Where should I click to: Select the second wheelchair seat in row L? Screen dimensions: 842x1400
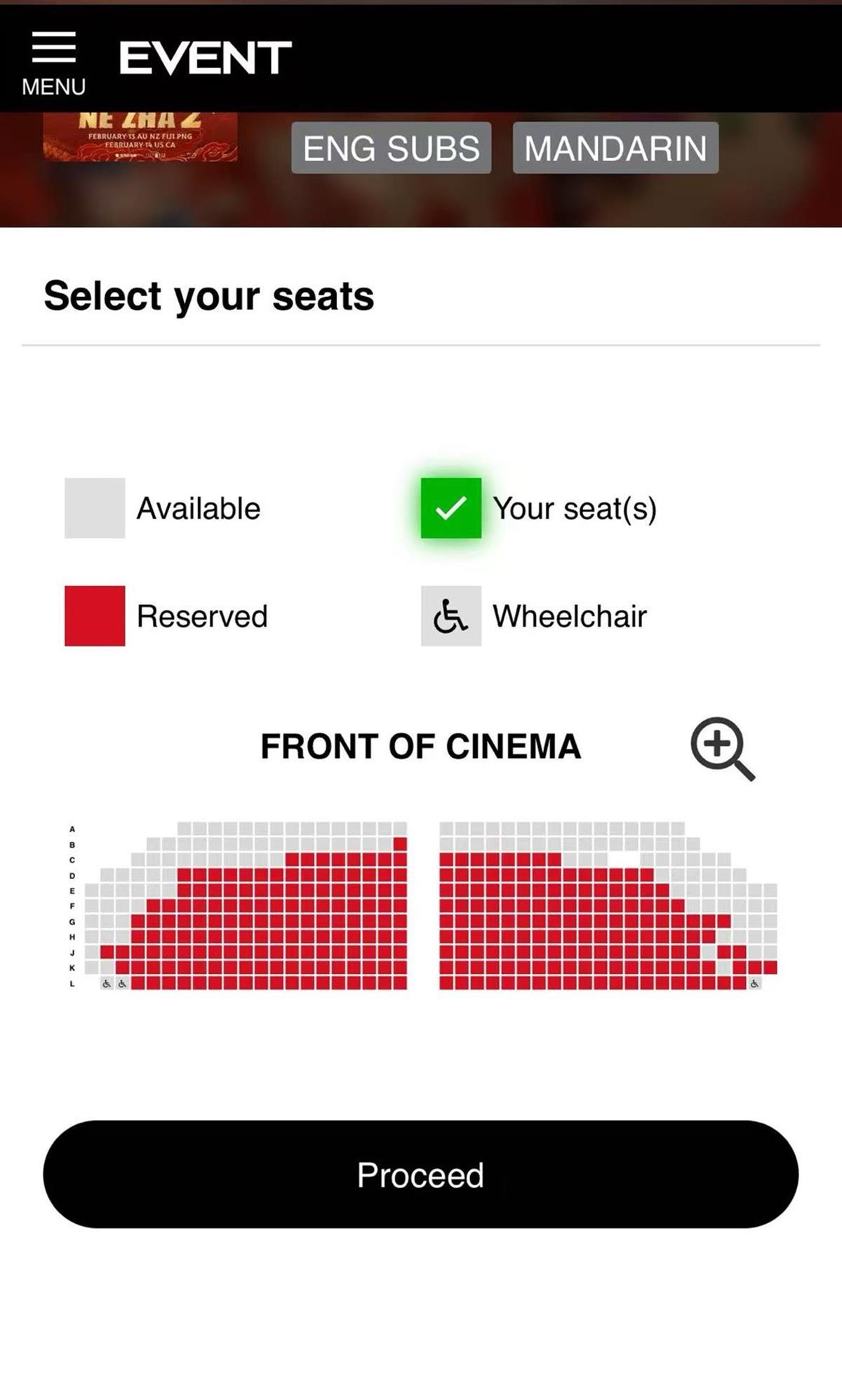(x=122, y=984)
